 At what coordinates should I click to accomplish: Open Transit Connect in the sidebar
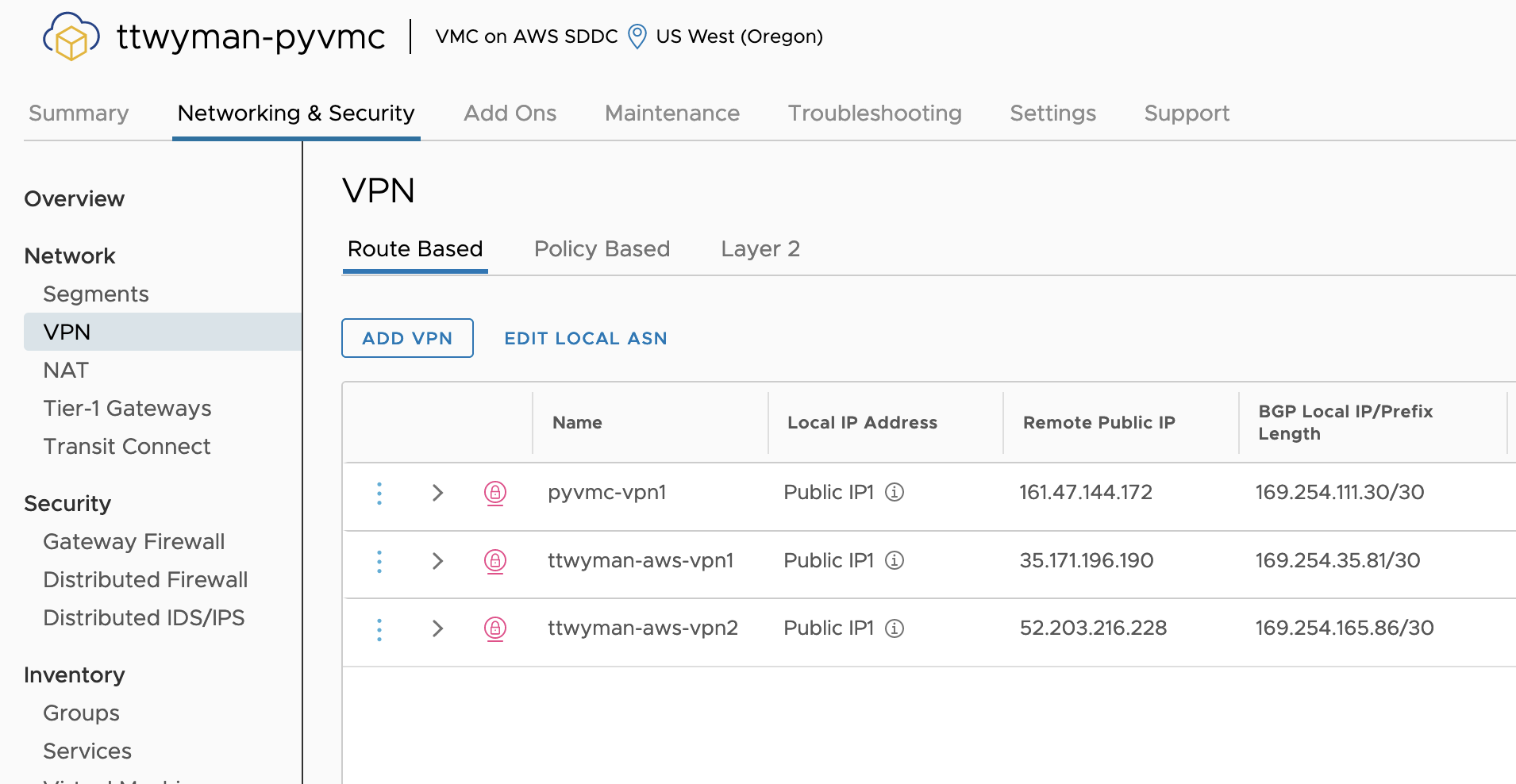(x=127, y=446)
